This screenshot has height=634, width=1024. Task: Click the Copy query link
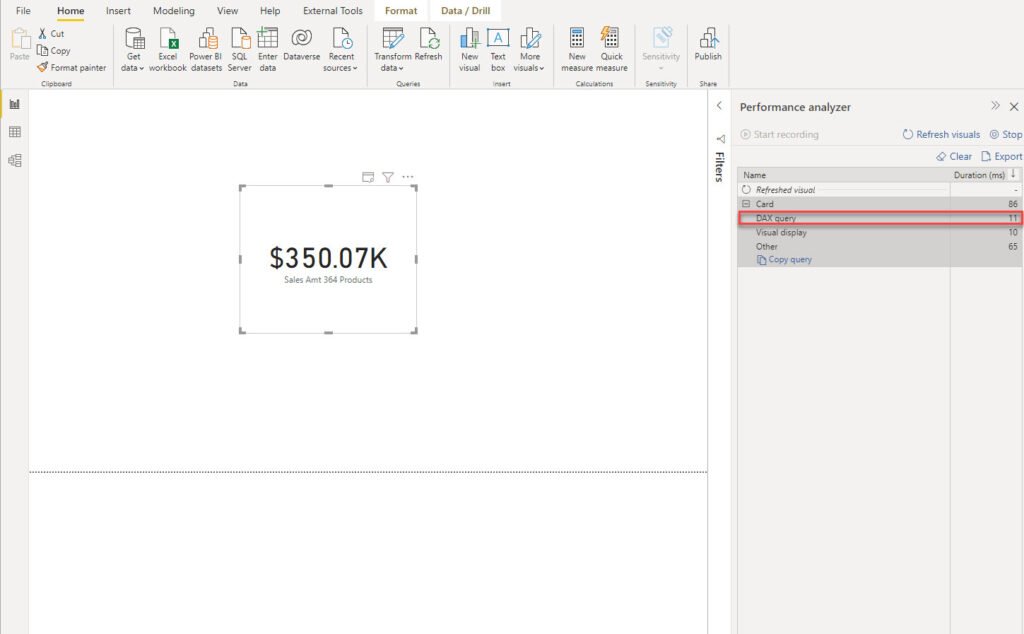click(784, 260)
